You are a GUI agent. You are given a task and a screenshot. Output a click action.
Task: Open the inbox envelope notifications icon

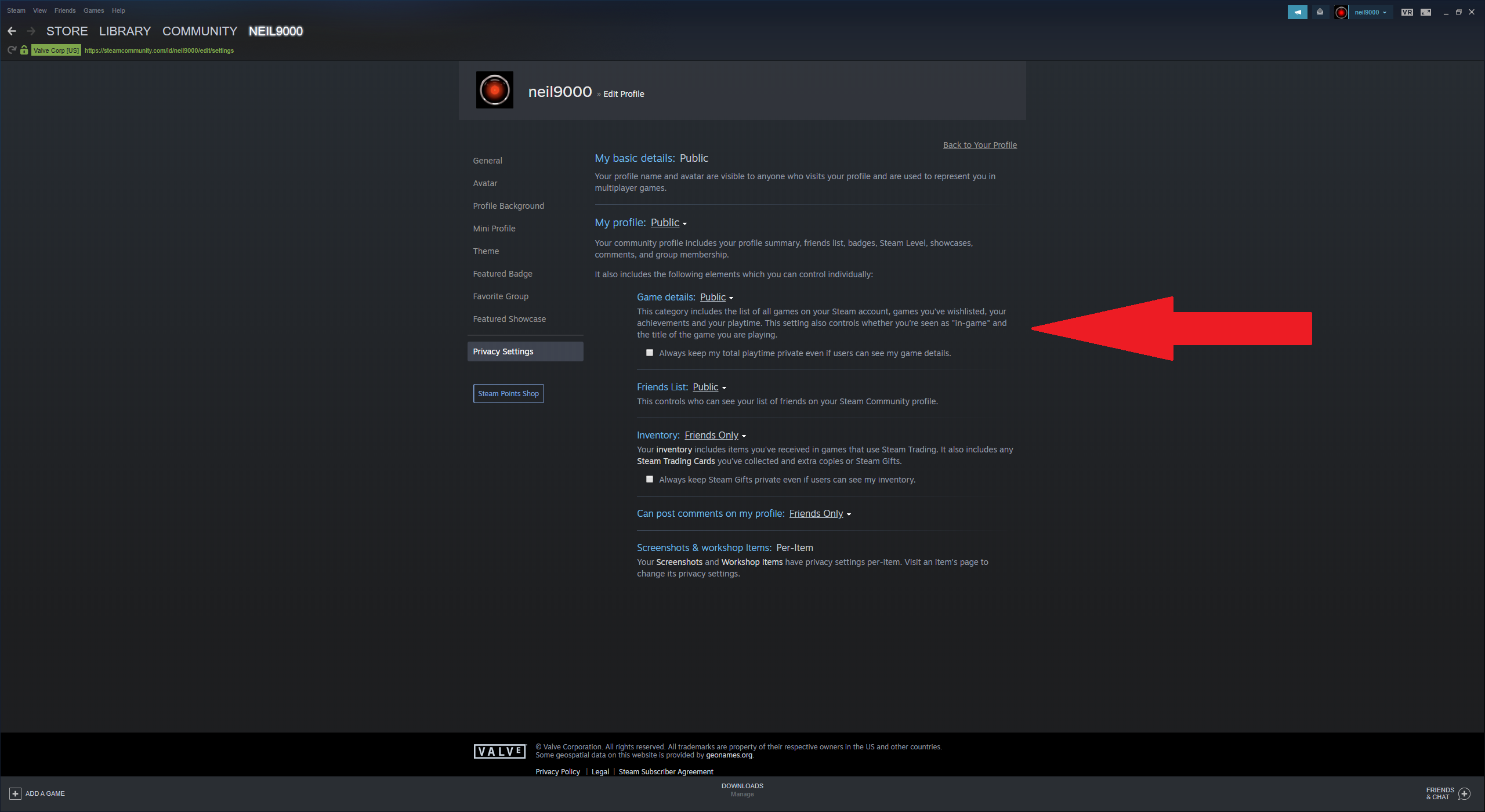point(1320,12)
